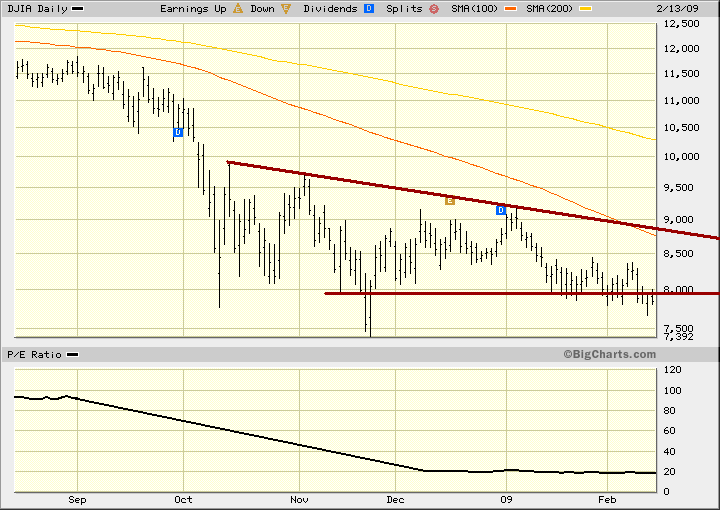720x510 pixels.
Task: Click the 8,500 price axis label
Action: 679,254
